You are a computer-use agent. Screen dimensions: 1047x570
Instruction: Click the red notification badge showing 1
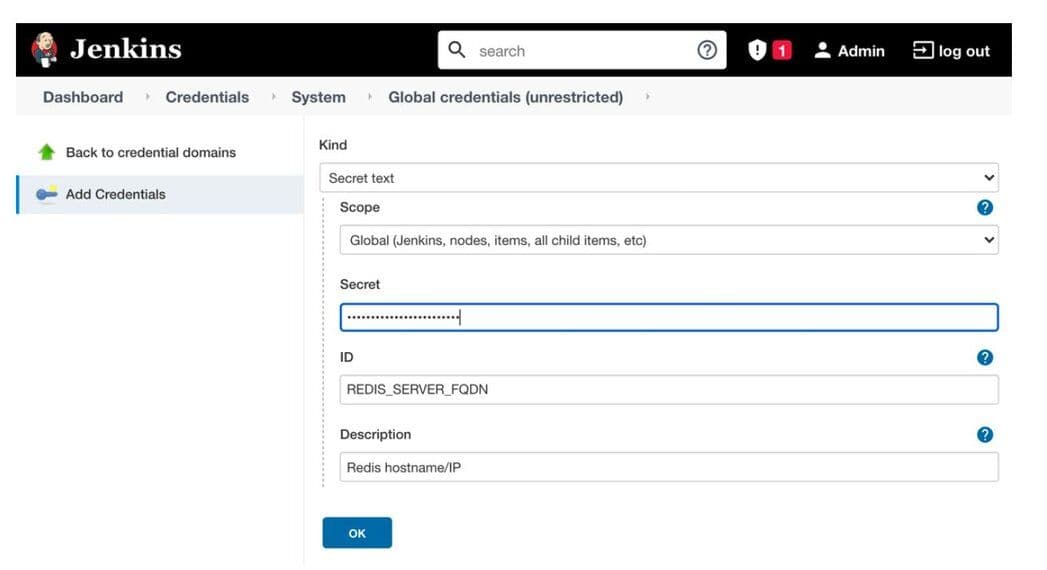point(782,51)
